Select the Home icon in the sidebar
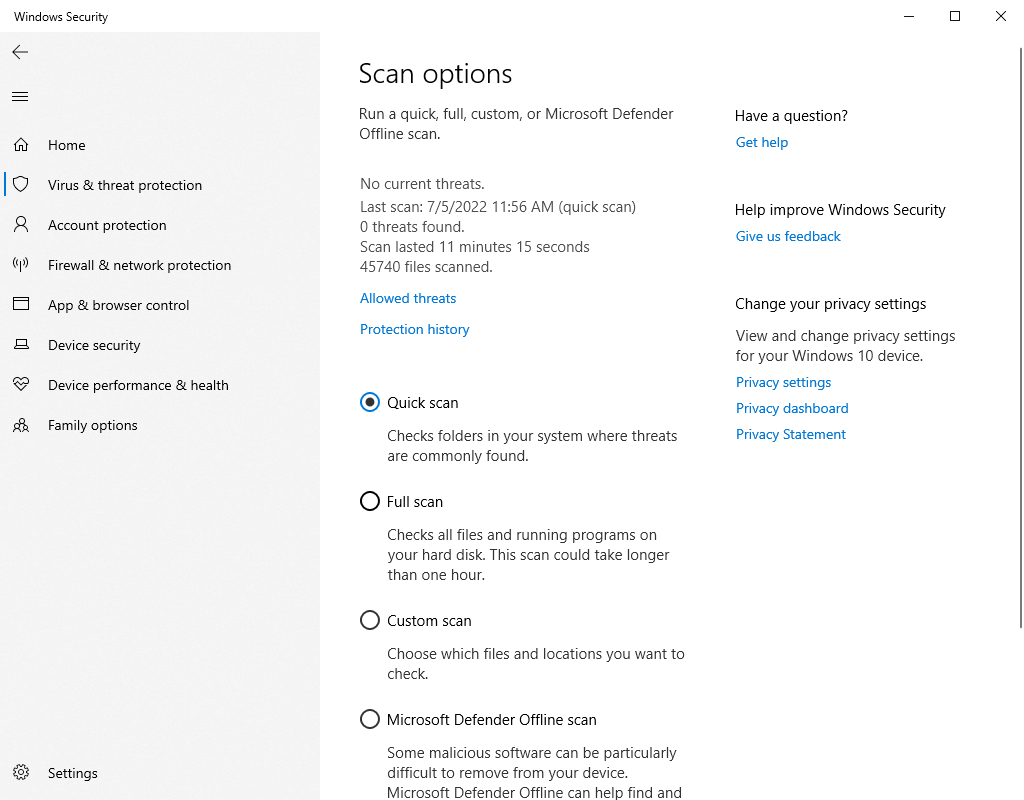The width and height of the screenshot is (1024, 800). pos(20,144)
